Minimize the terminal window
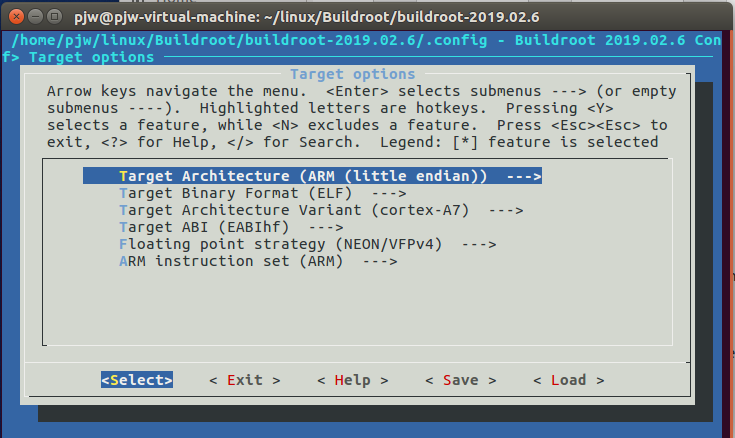The width and height of the screenshot is (735, 438). pos(36,17)
